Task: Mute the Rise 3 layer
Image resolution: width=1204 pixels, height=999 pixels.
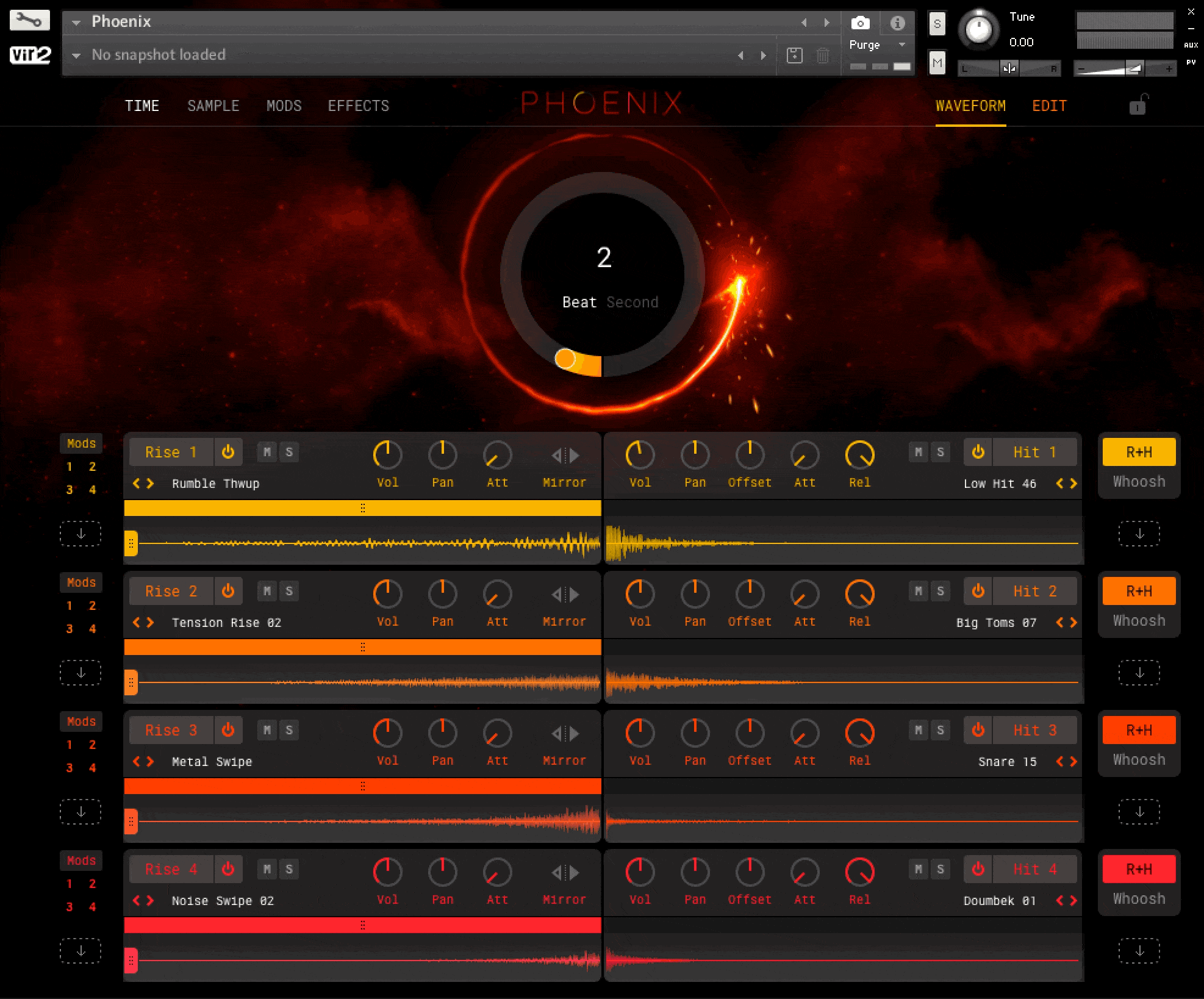Action: pyautogui.click(x=267, y=730)
